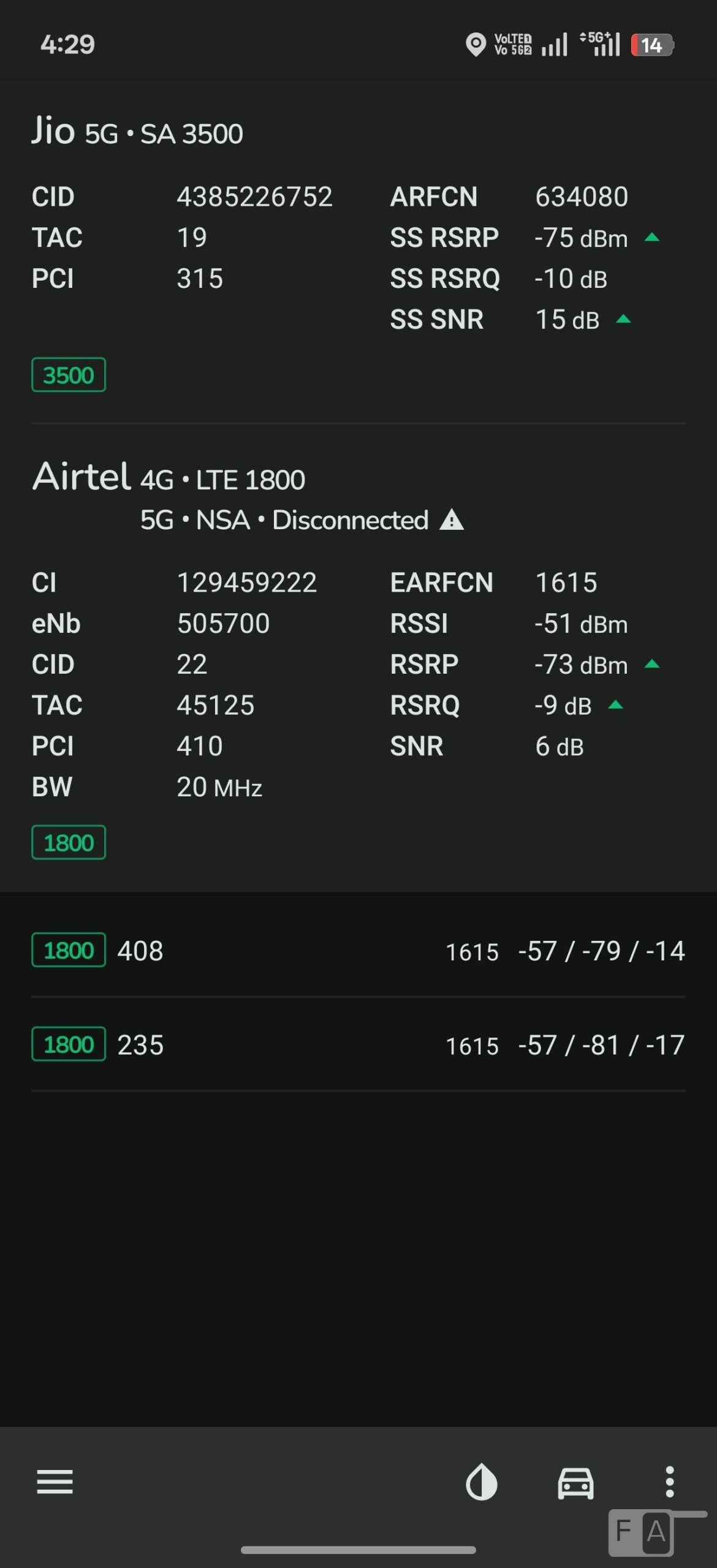Tap the battery indicator showing 14
This screenshot has width=717, height=1568.
pyautogui.click(x=652, y=45)
